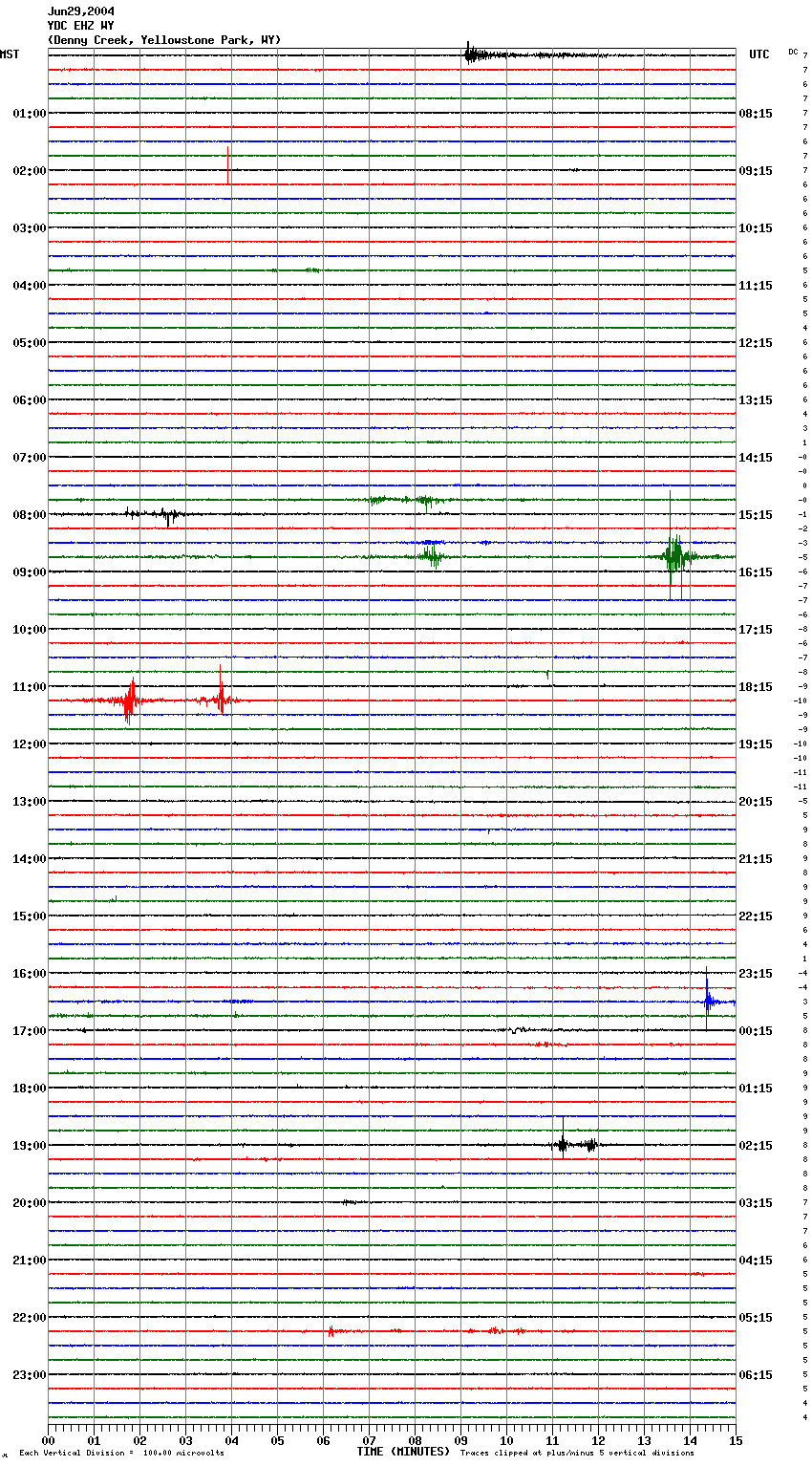Click the '06:15' UTC time label
This screenshot has height=1466, width=812.
[756, 1375]
